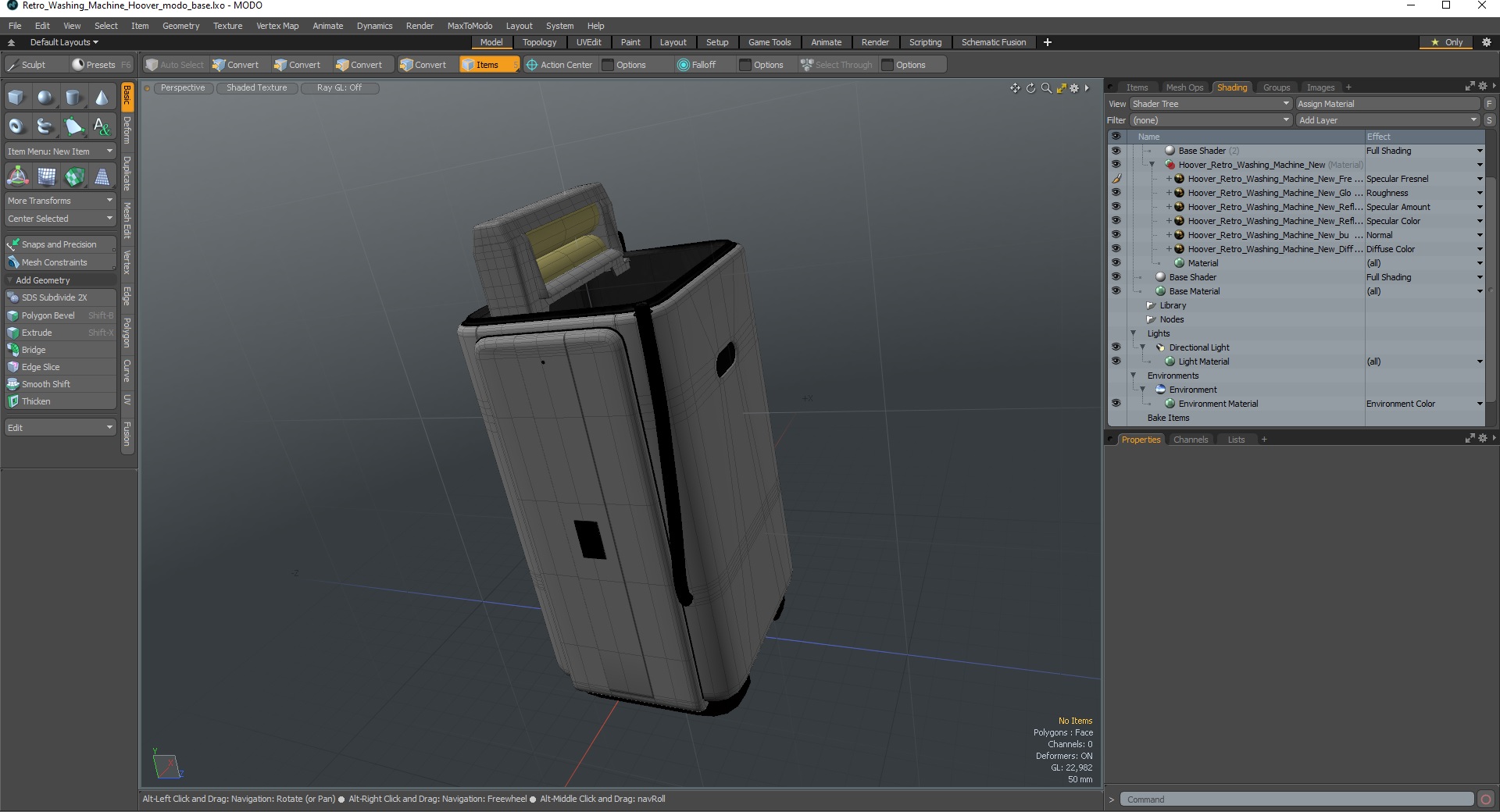
Task: Toggle visibility of Hoover_Retro_Washing_Machine_New material group
Action: (1116, 165)
